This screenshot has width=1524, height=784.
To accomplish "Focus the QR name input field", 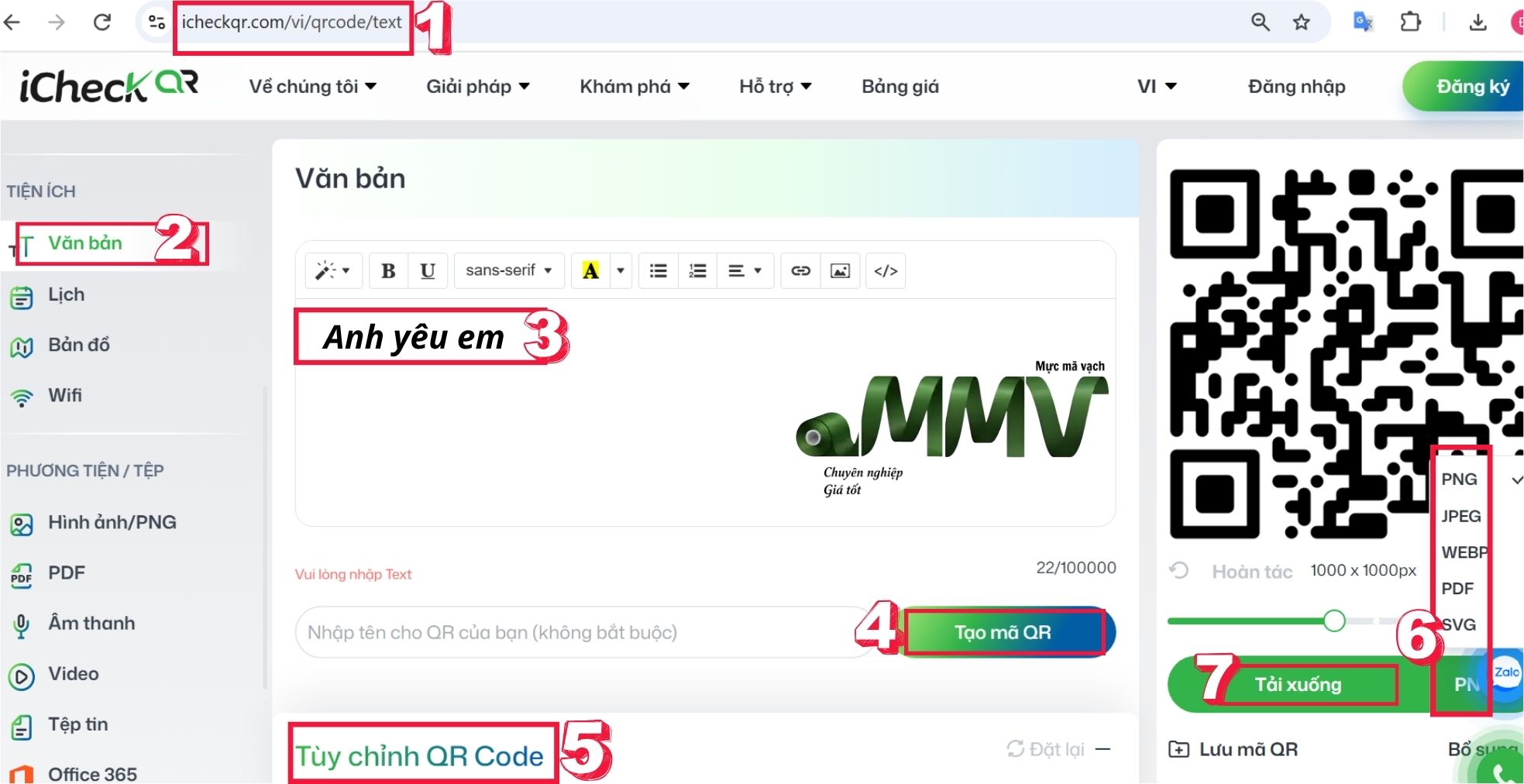I will click(x=586, y=632).
